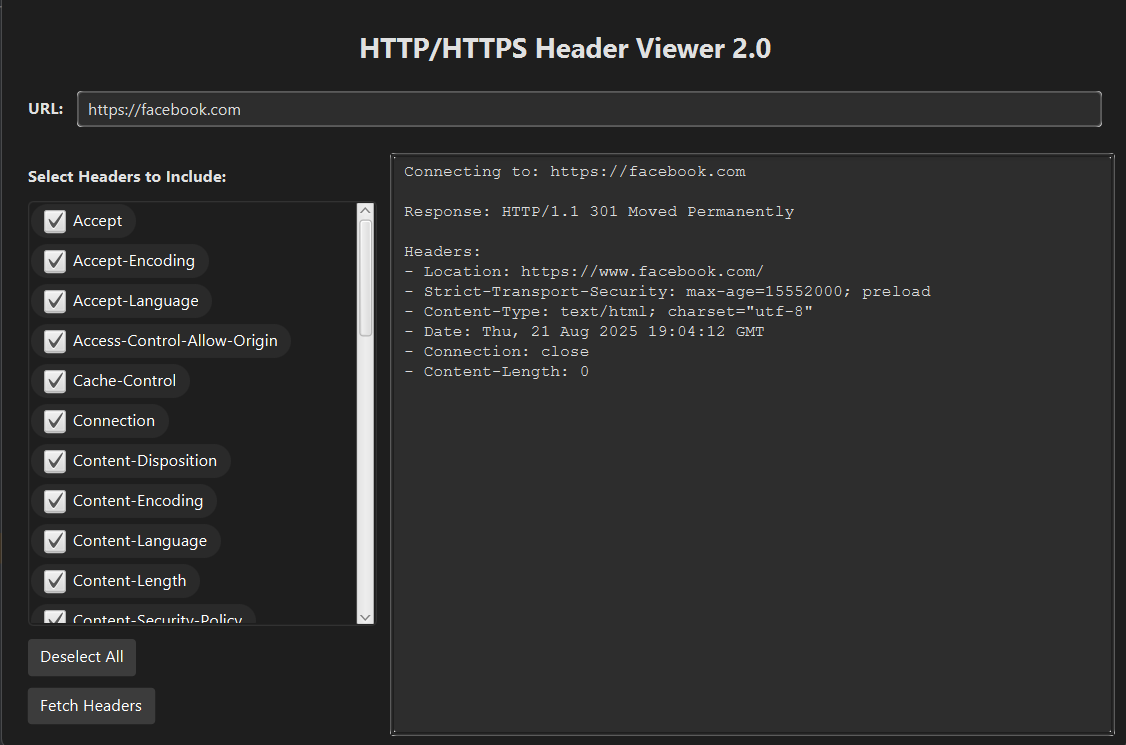This screenshot has height=745, width=1126.
Task: Click the Deselect All button
Action: click(82, 657)
